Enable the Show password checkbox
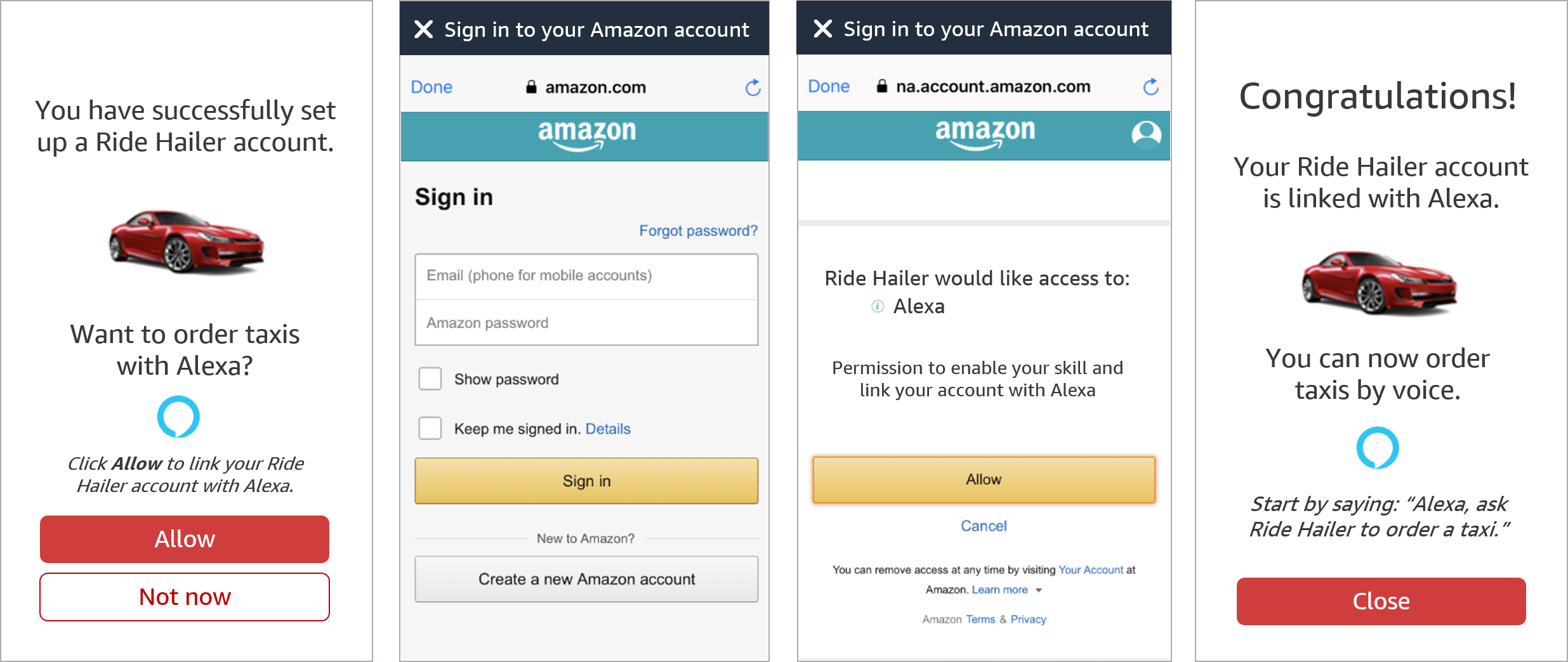 [x=430, y=379]
